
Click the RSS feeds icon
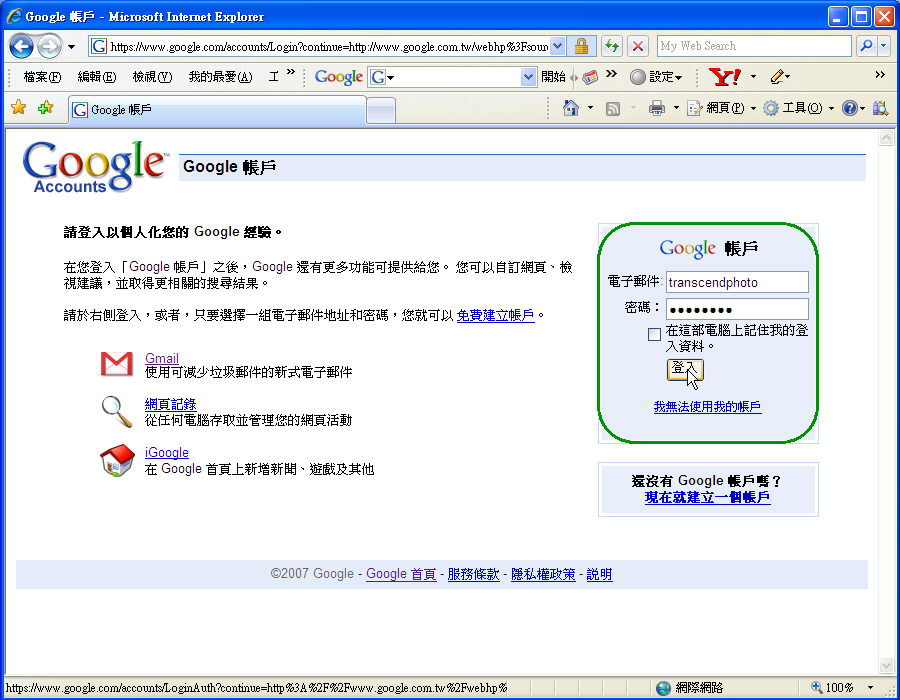[x=612, y=108]
